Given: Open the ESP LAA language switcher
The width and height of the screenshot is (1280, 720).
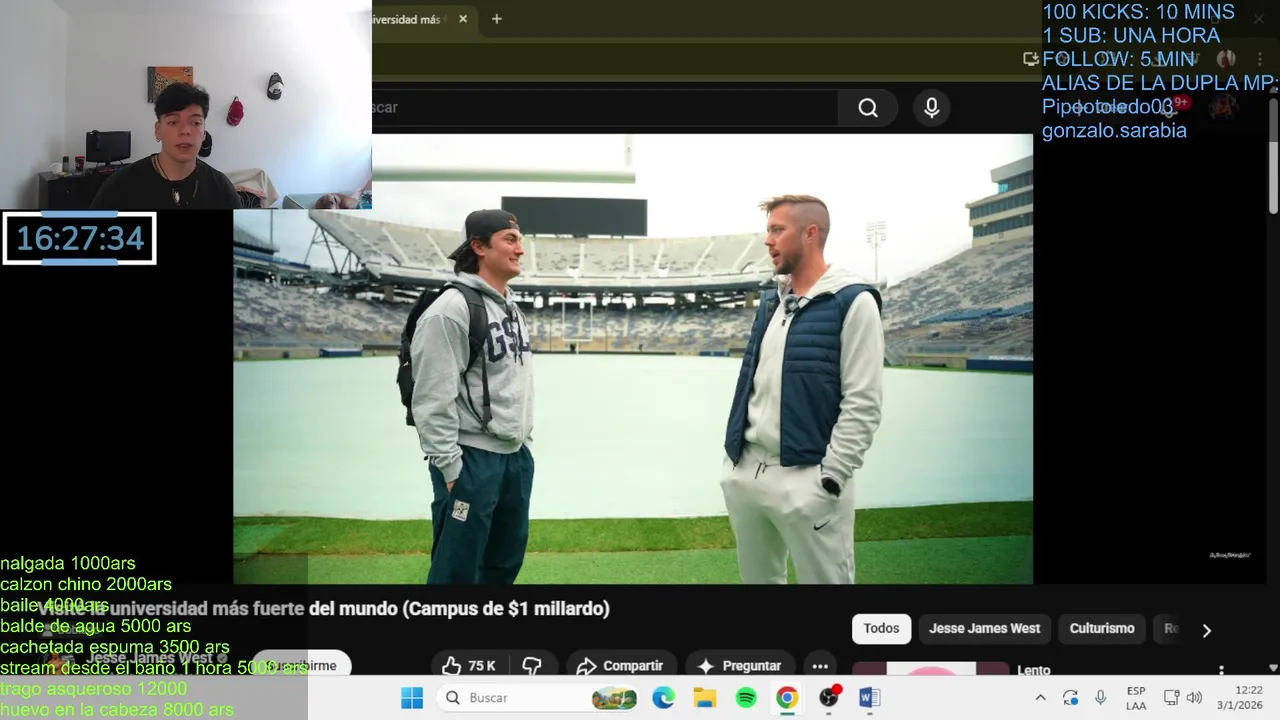Looking at the screenshot, I should (1136, 698).
